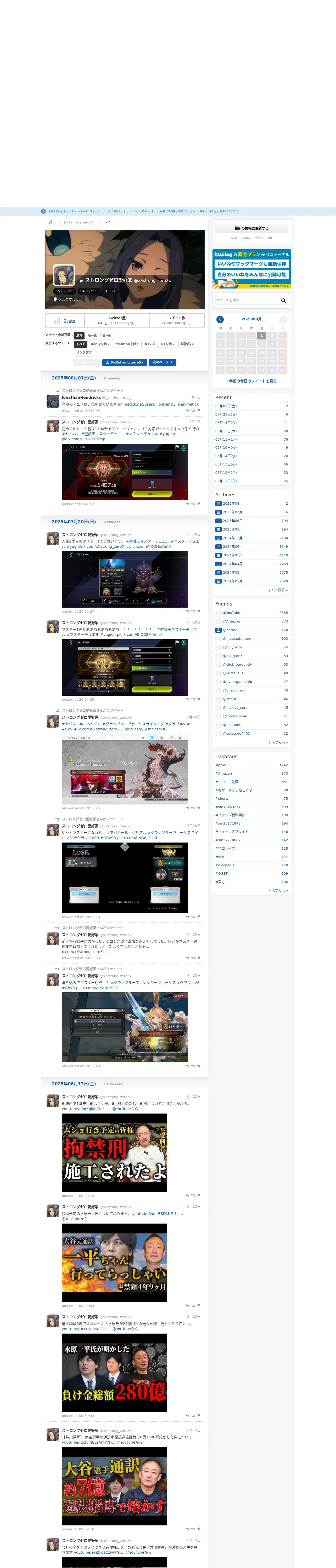Open the 05月14日(水) entry in Recent

252,456
